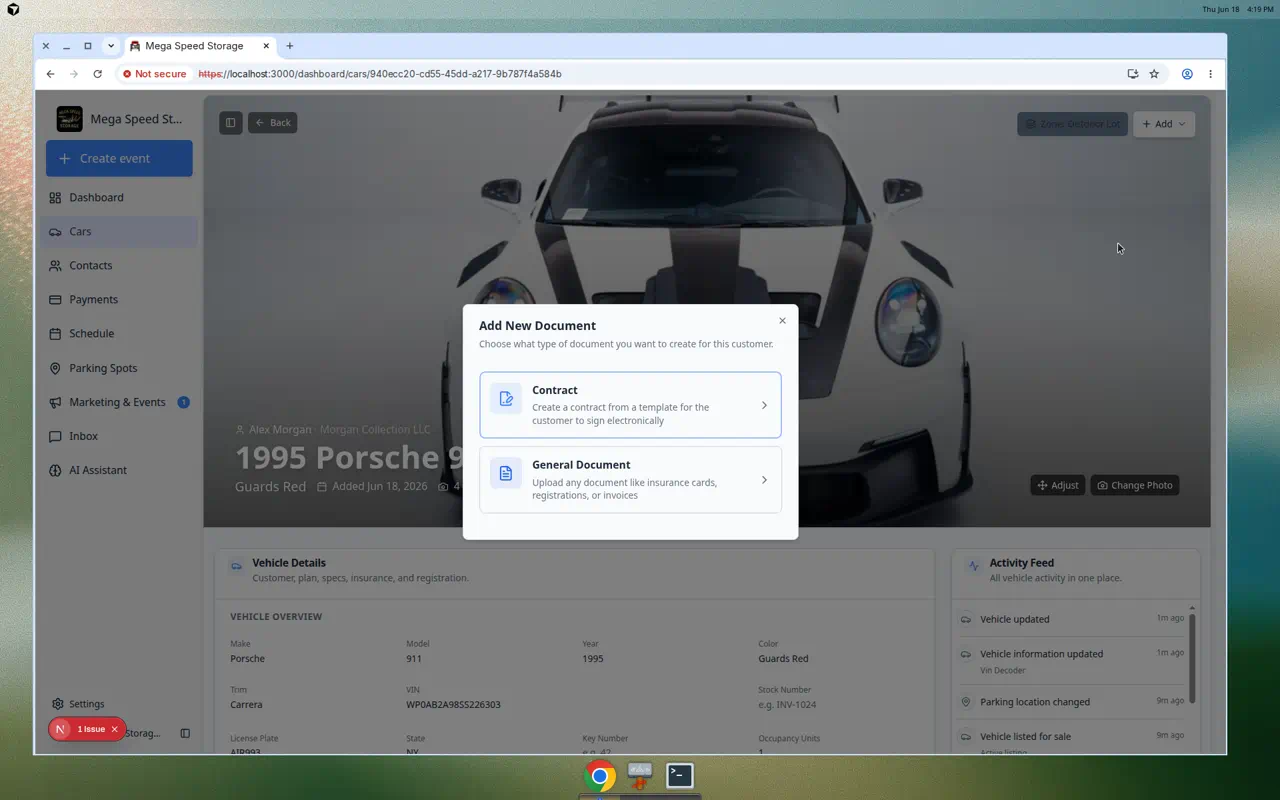Click the Marketing megaphone icon
Image resolution: width=1280 pixels, height=800 pixels.
(55, 402)
